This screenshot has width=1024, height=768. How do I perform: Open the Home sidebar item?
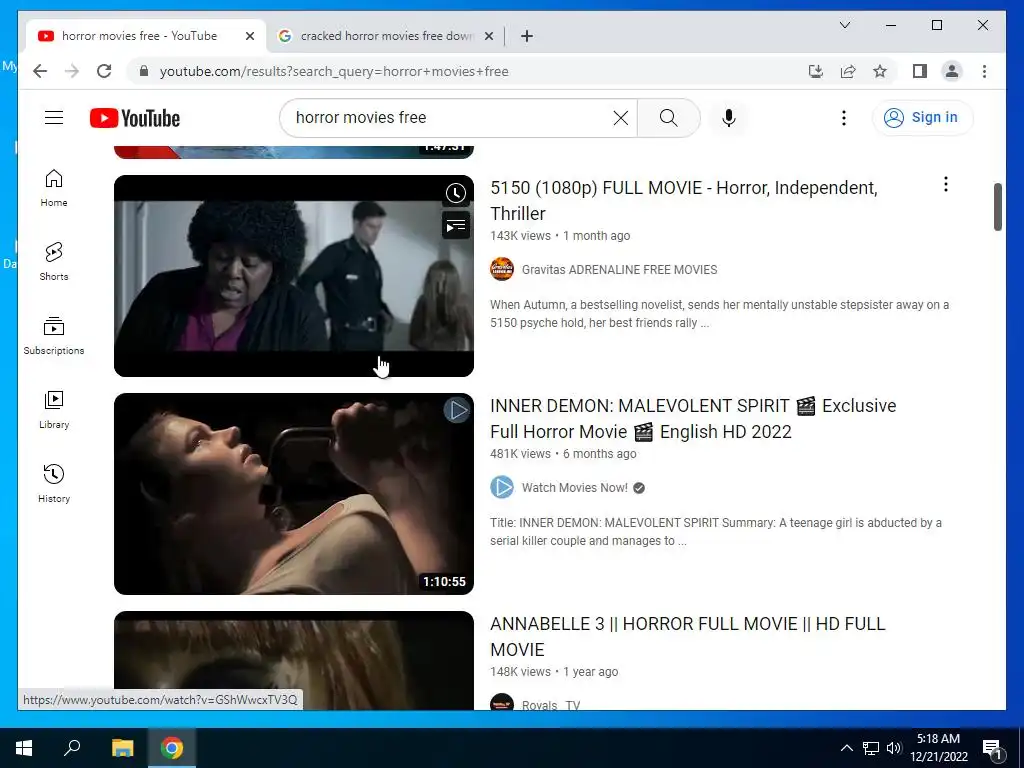(54, 188)
